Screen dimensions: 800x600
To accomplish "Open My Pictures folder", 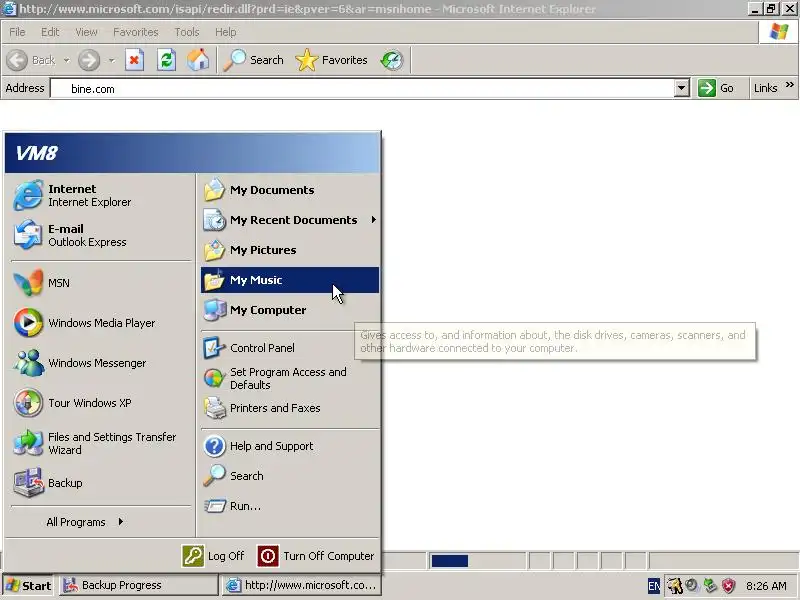I will coord(290,250).
